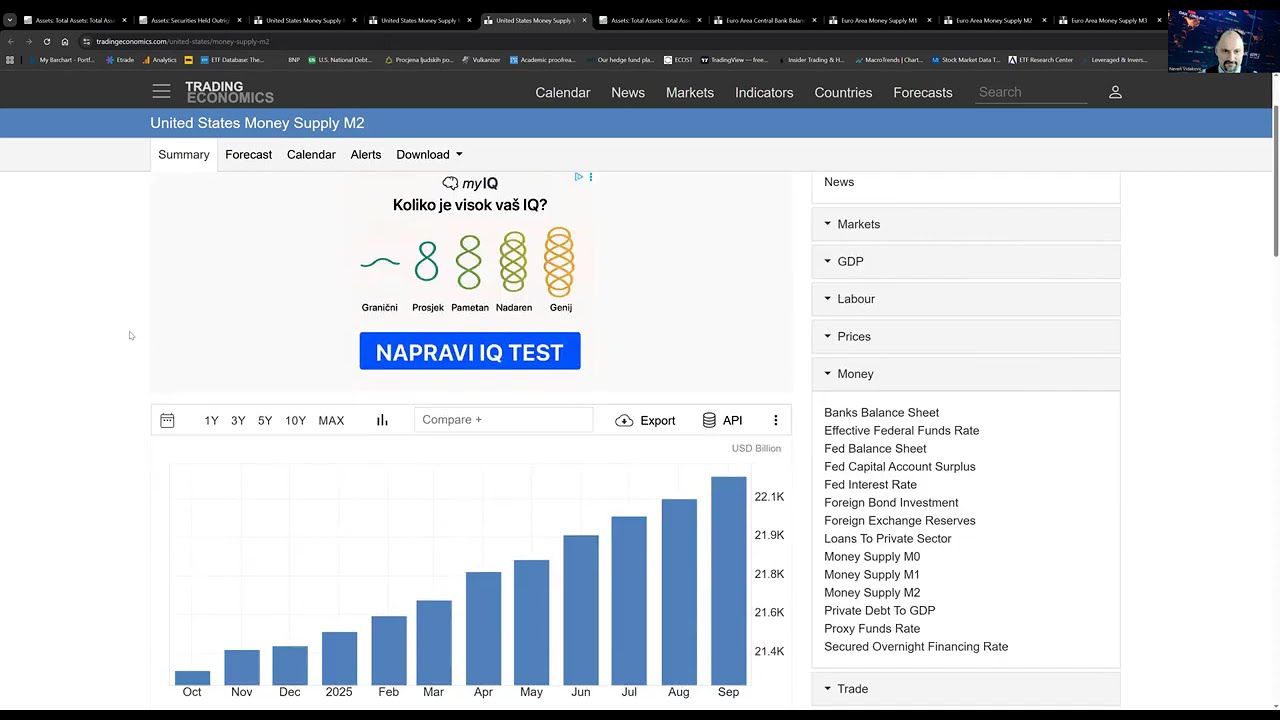Click the browser address bar URL

[183, 41]
